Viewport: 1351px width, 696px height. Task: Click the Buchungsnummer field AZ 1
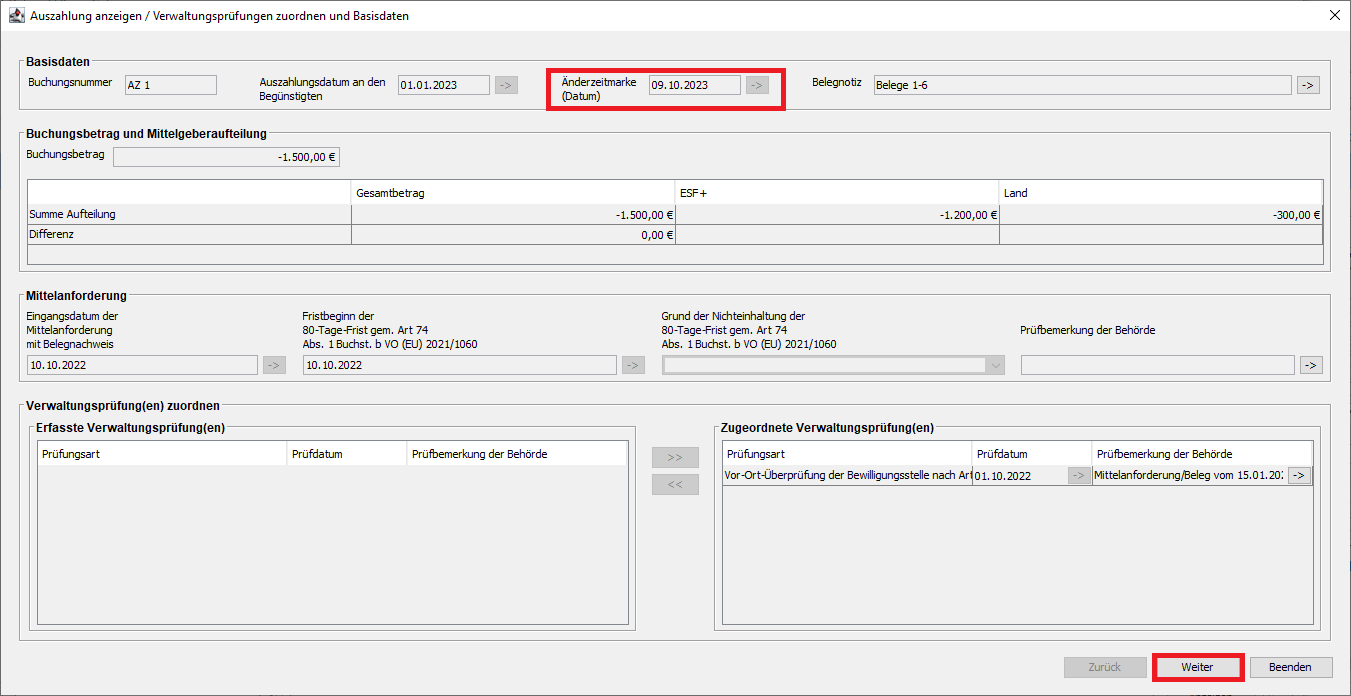[x=170, y=85]
